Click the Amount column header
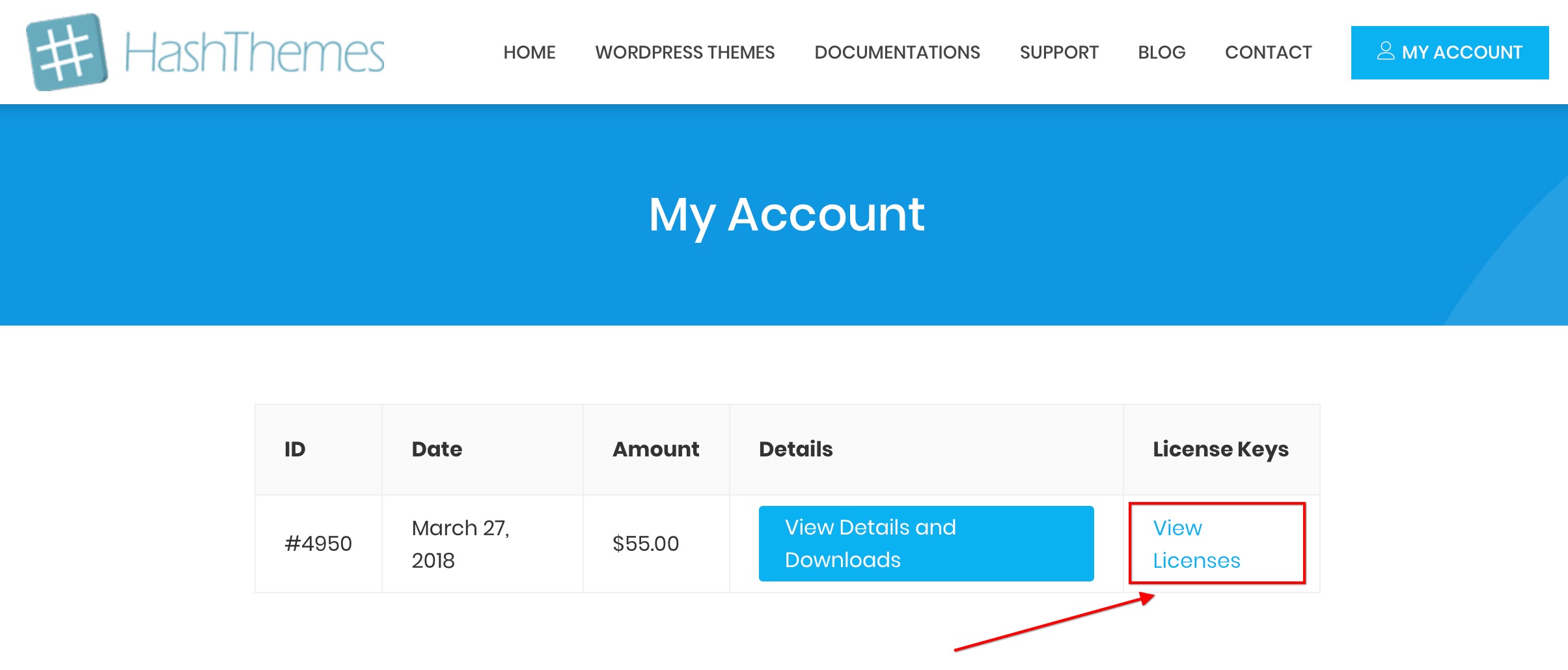The height and width of the screenshot is (670, 1568). pos(655,449)
